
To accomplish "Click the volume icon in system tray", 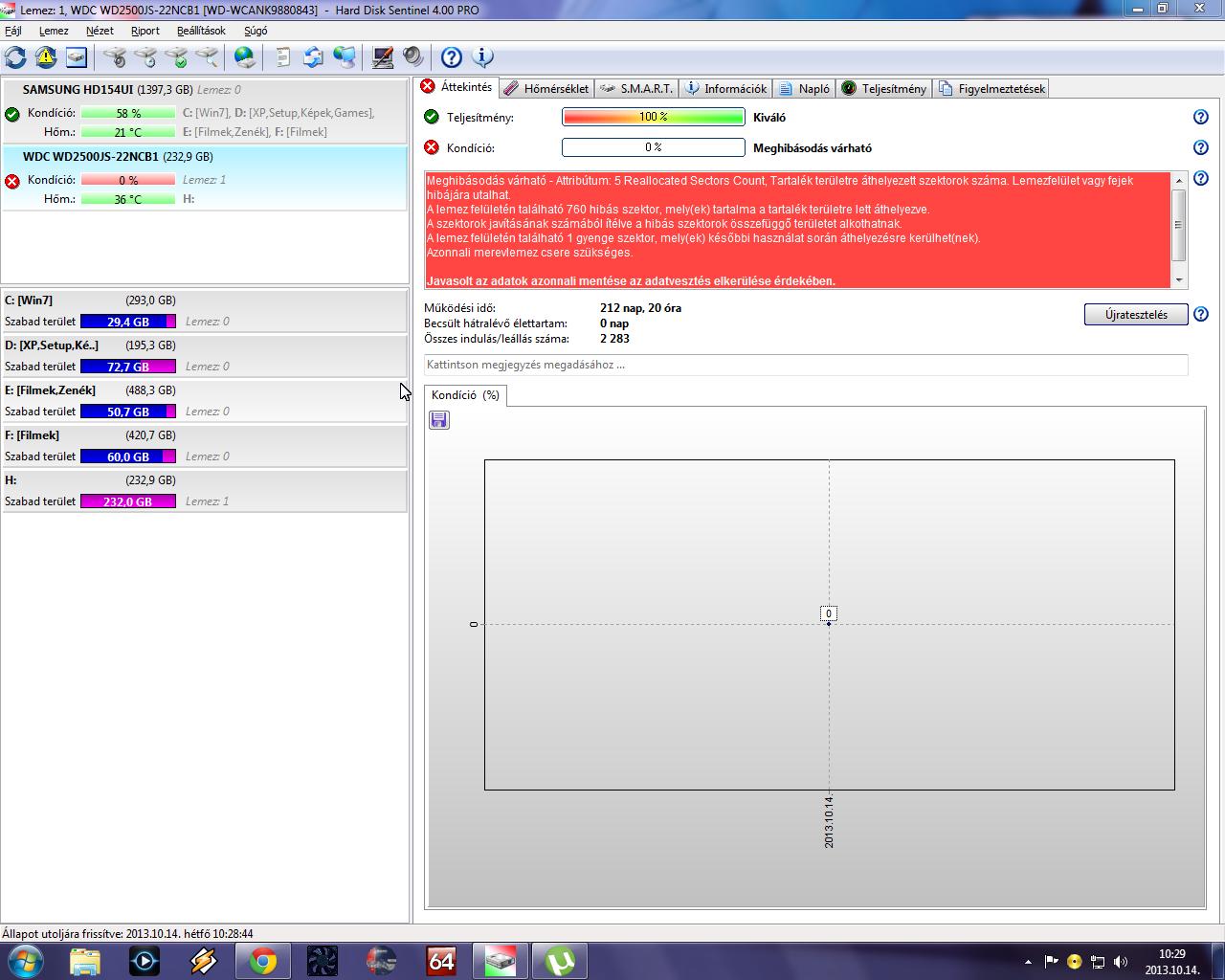I will [x=1121, y=962].
